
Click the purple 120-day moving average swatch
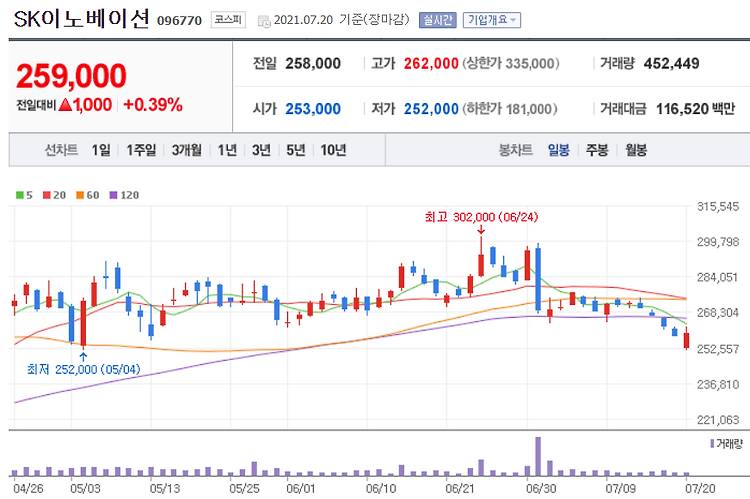pos(113,195)
